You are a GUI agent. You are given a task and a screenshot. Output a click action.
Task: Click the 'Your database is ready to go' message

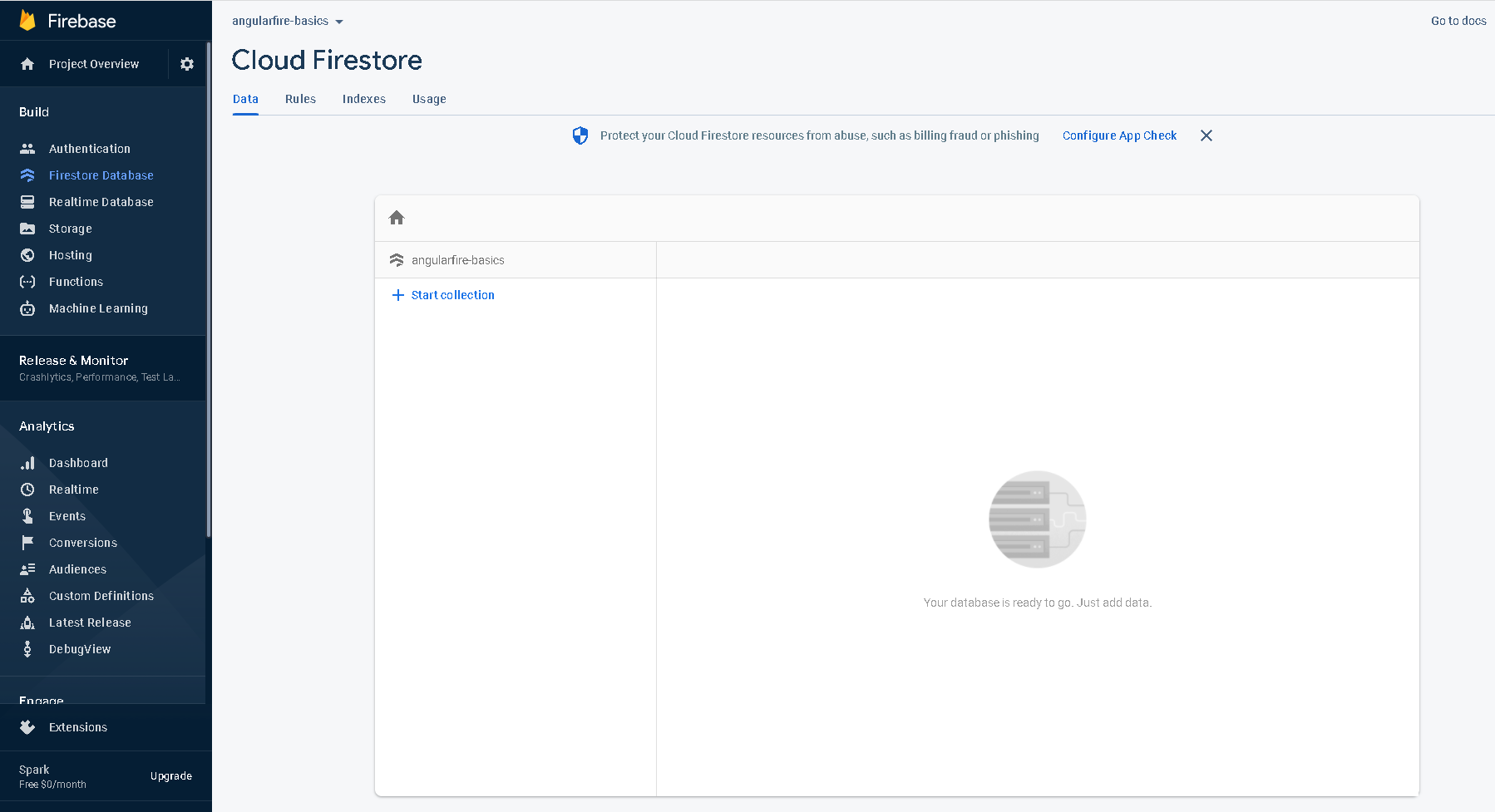click(1037, 603)
